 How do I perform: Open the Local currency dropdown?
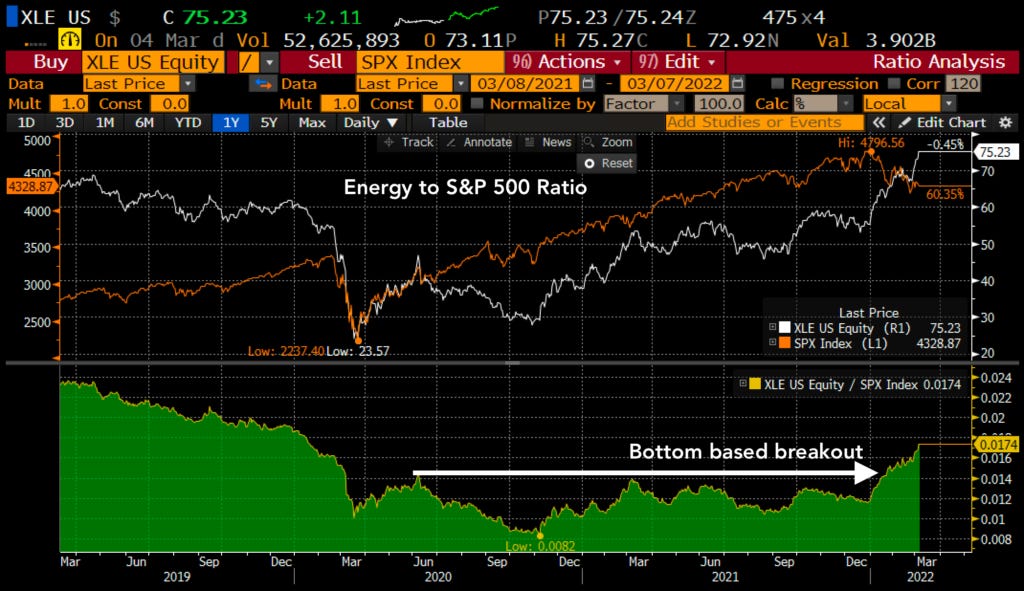pos(949,103)
